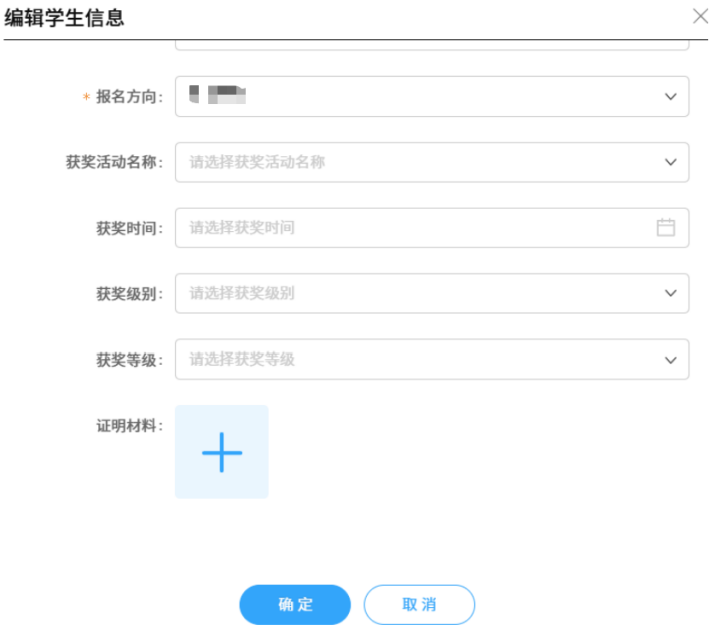
Task: Click the 编辑学生信息 dialog title
Action: 65,17
